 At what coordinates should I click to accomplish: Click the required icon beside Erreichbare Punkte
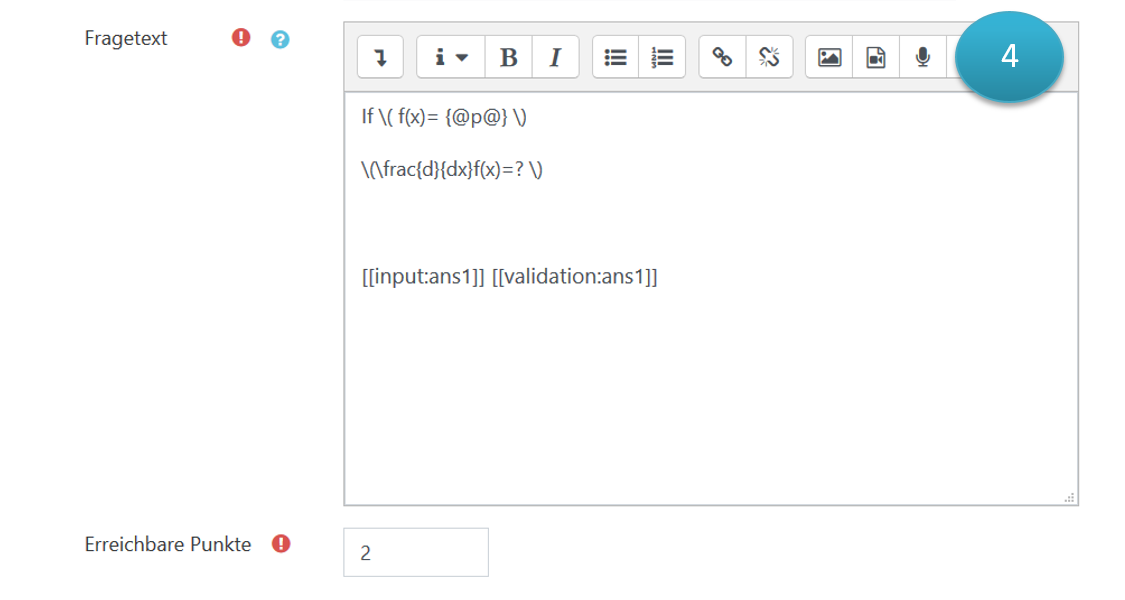[281, 544]
